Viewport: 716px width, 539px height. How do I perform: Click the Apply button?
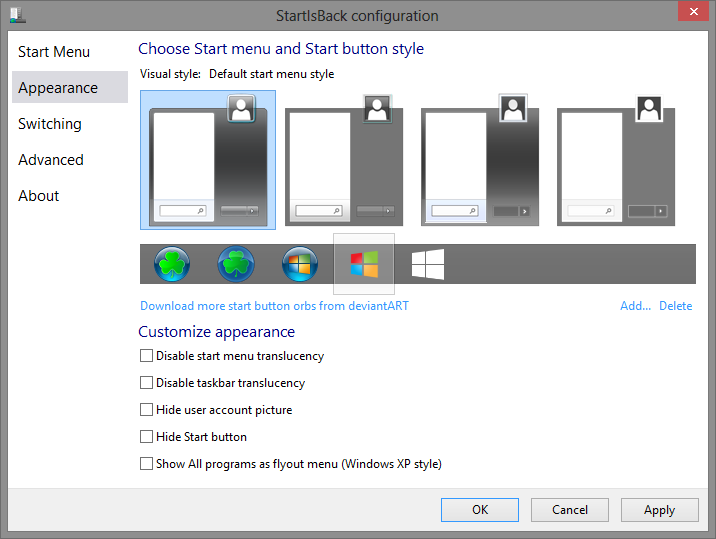[659, 510]
